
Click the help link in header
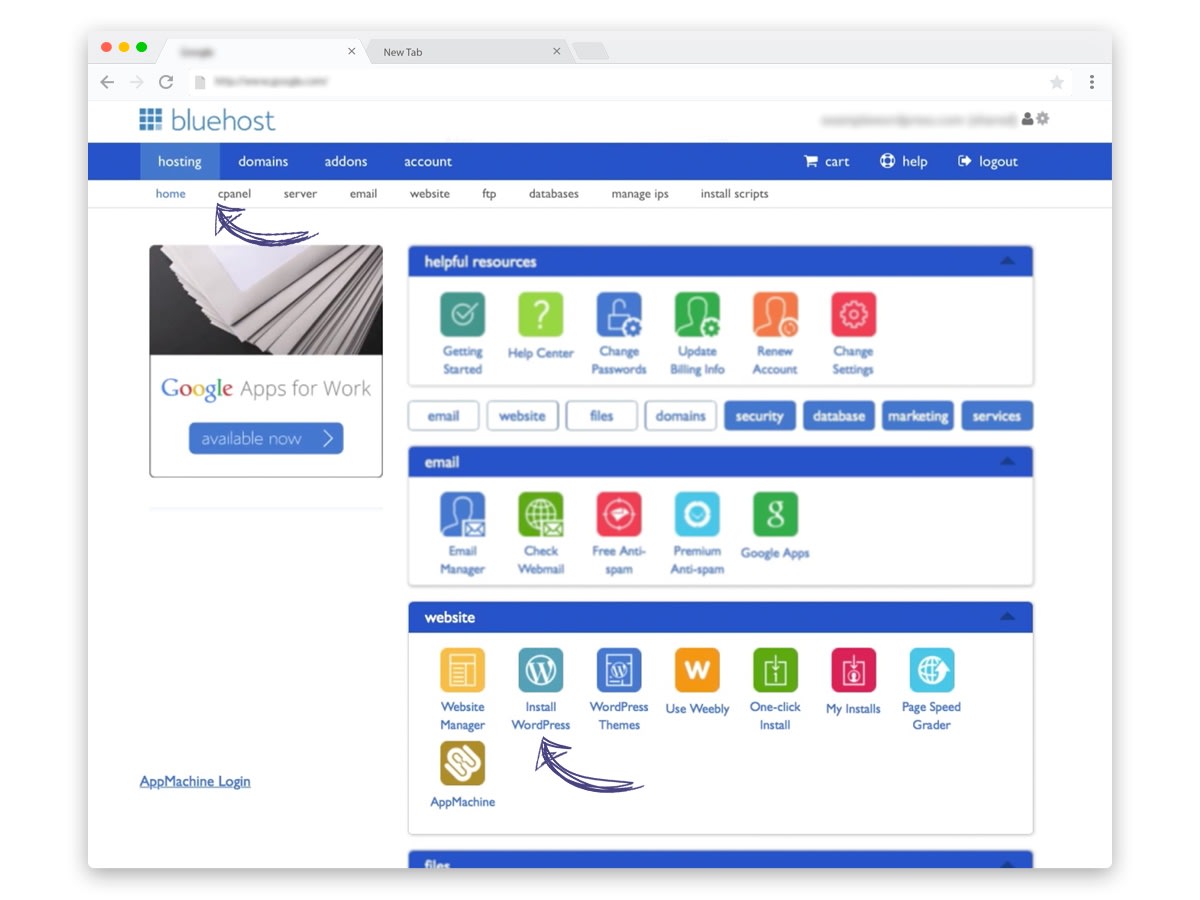click(x=903, y=161)
